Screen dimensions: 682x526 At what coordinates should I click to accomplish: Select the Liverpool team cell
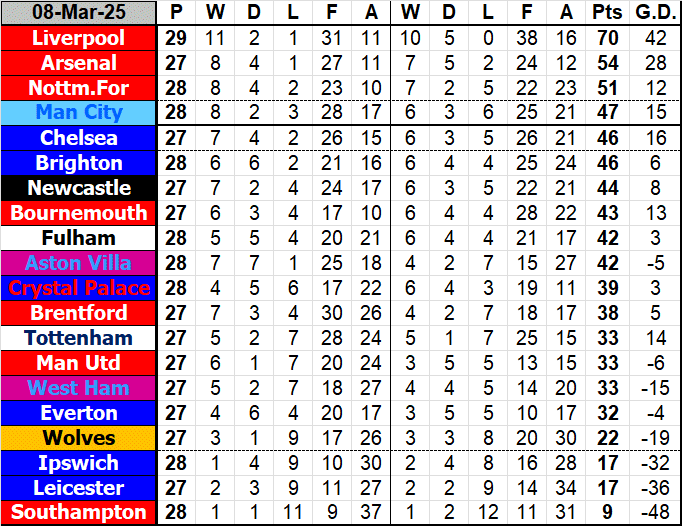[79, 38]
